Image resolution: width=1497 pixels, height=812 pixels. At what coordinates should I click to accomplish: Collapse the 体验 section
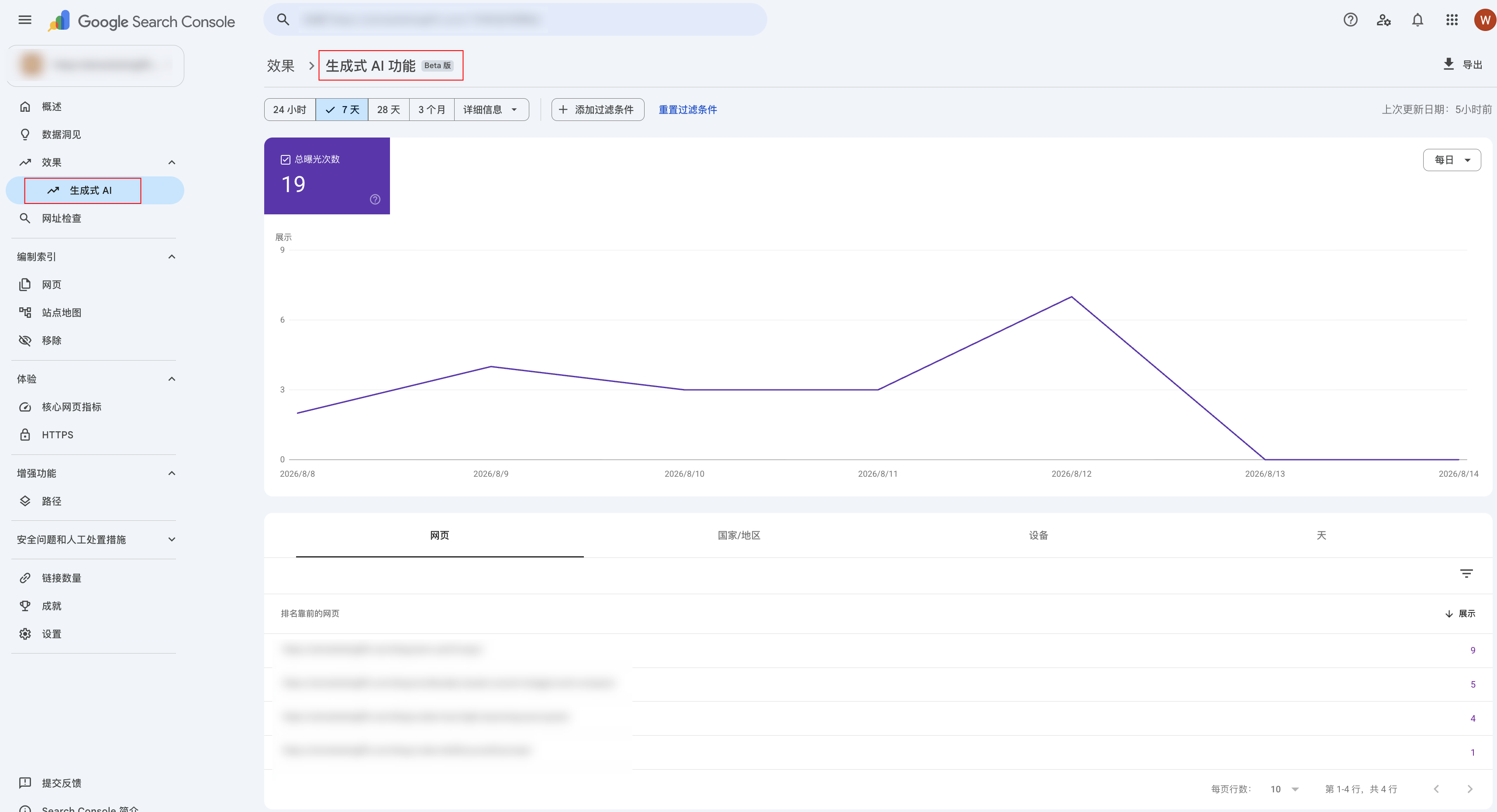pos(172,379)
